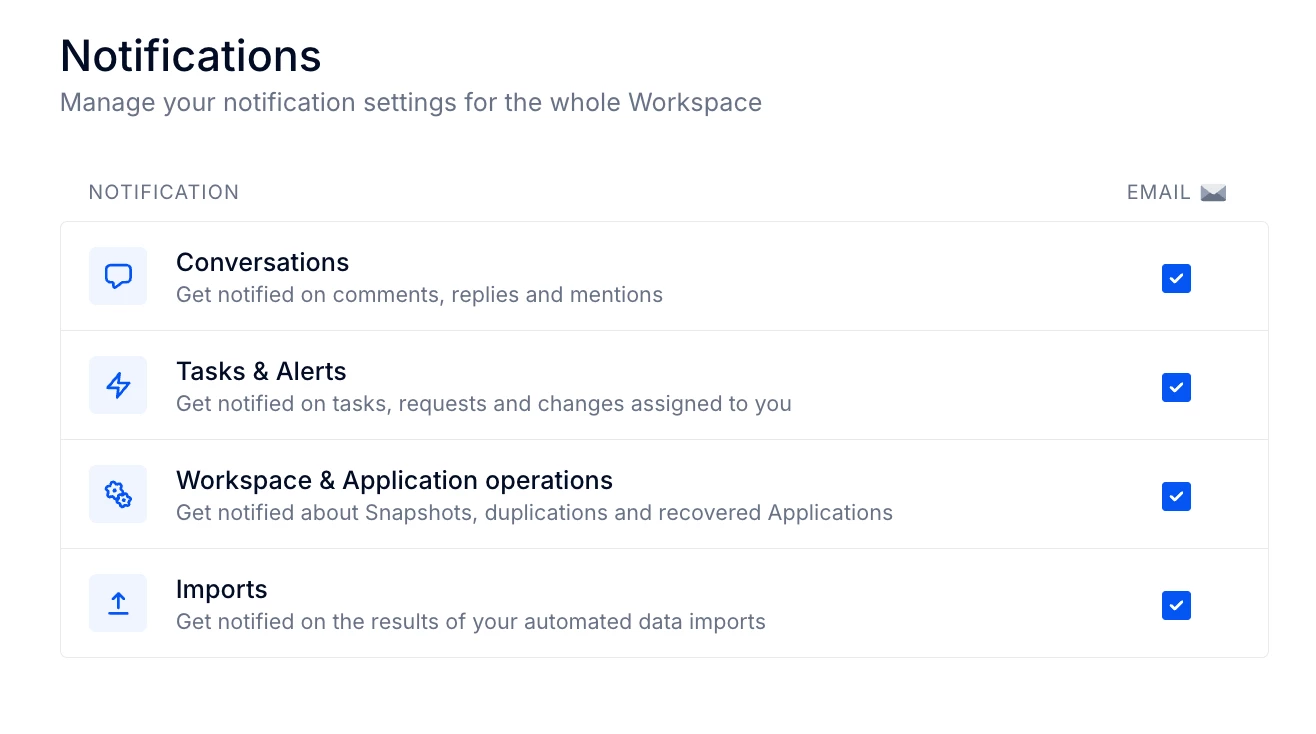Click the Imports upload arrow icon
Viewport: 1316px width, 734px height.
[x=118, y=603]
